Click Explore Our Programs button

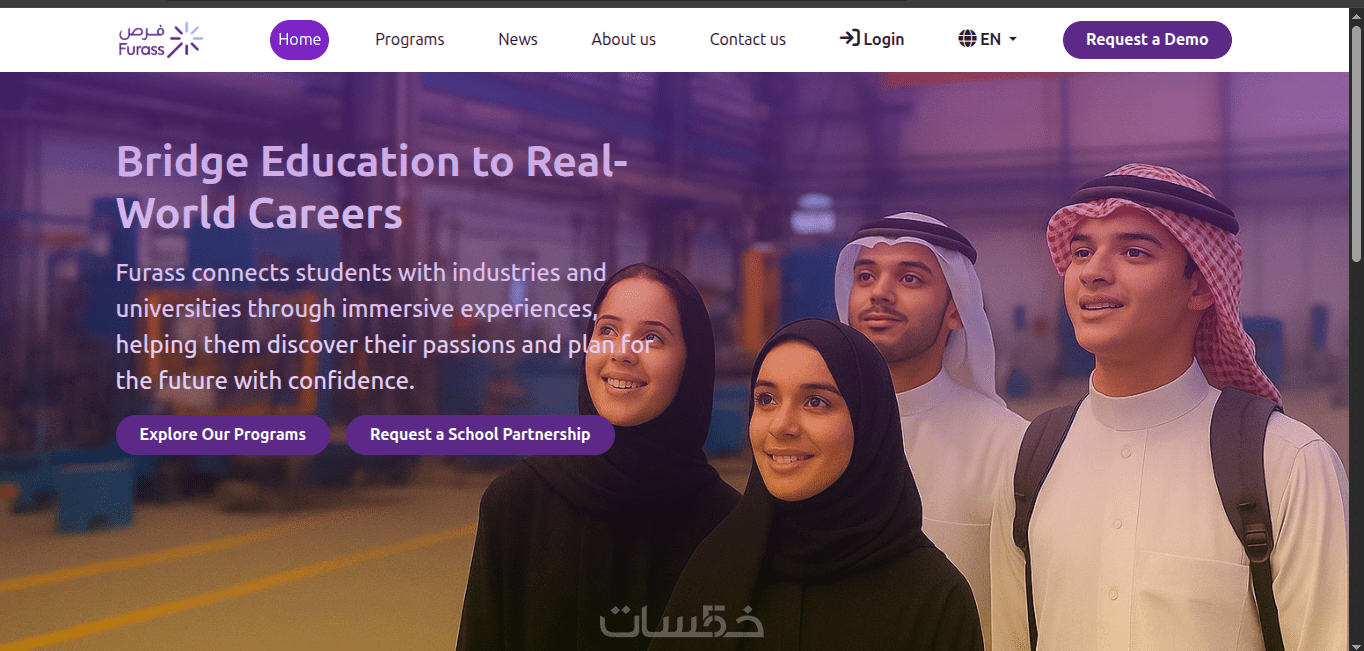tap(223, 435)
